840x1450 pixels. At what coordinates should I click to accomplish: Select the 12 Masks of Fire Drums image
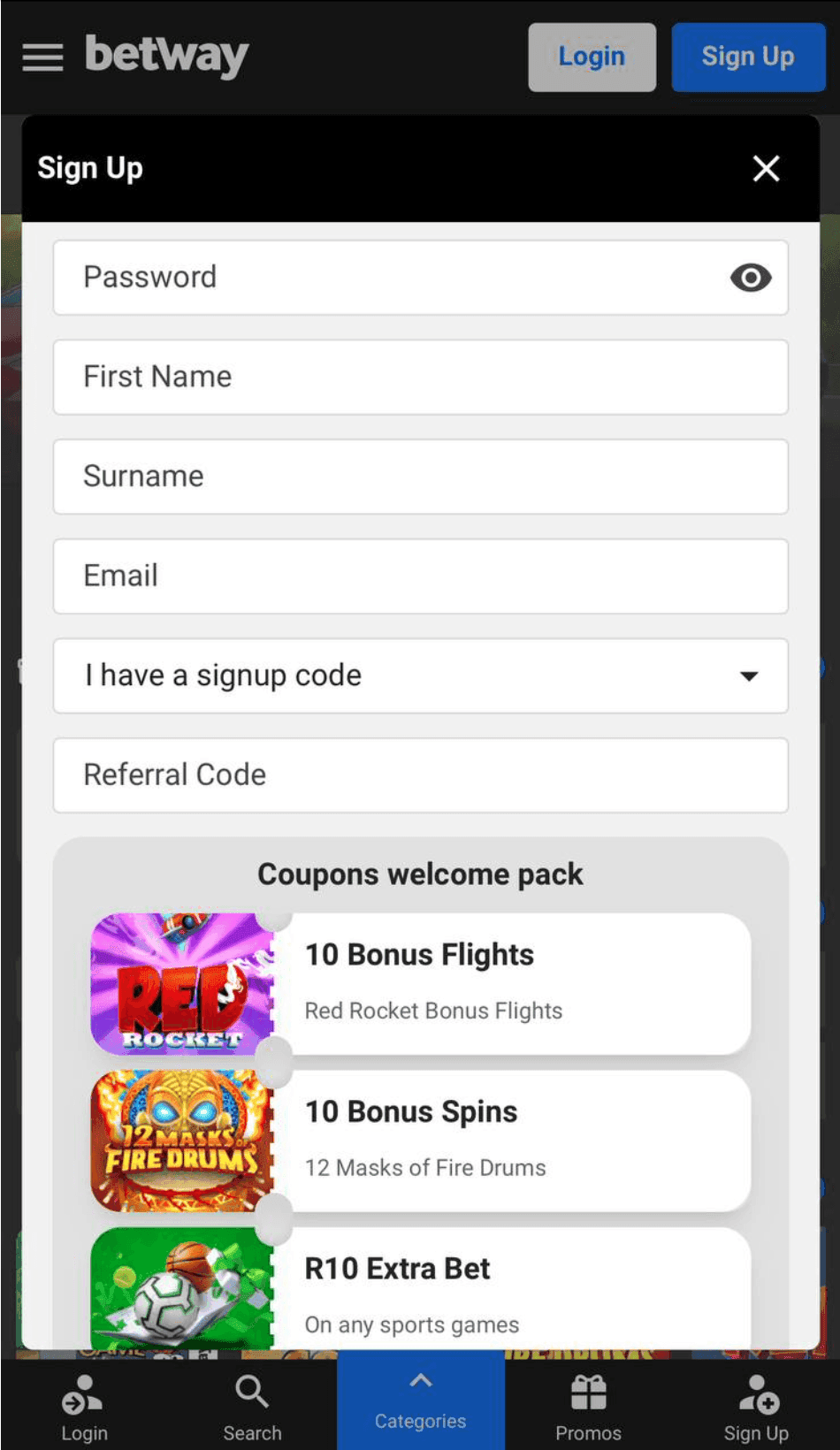(x=181, y=1141)
